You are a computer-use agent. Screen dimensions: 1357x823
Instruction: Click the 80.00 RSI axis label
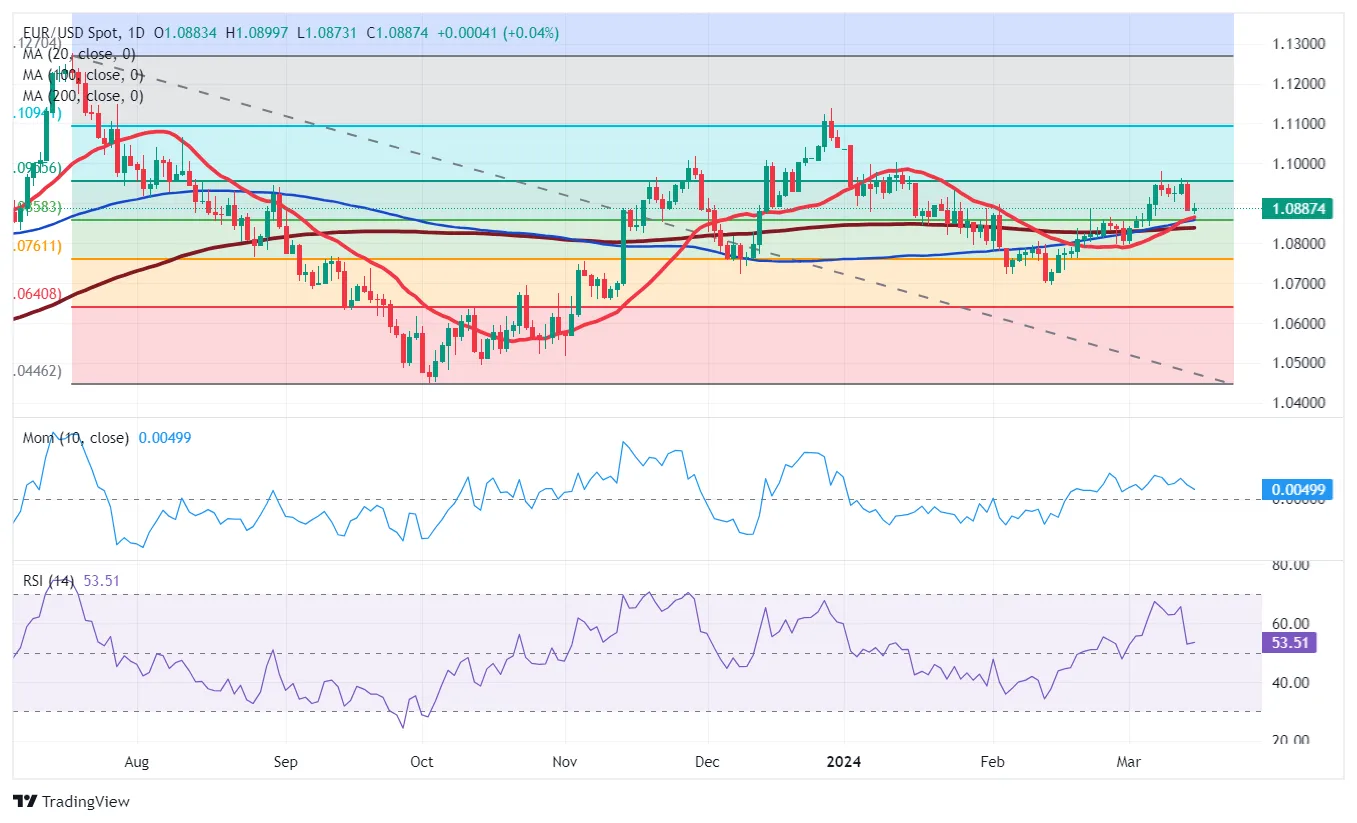[1290, 565]
